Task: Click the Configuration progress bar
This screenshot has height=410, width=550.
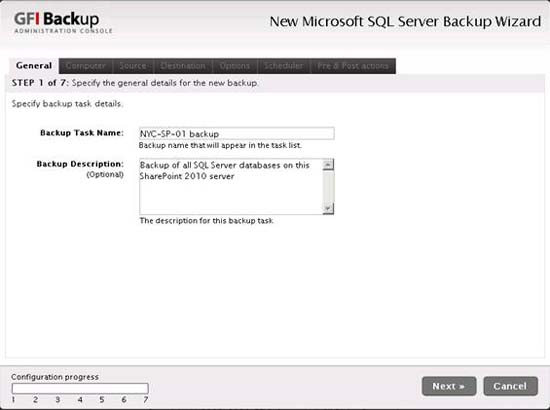Action: (80, 388)
